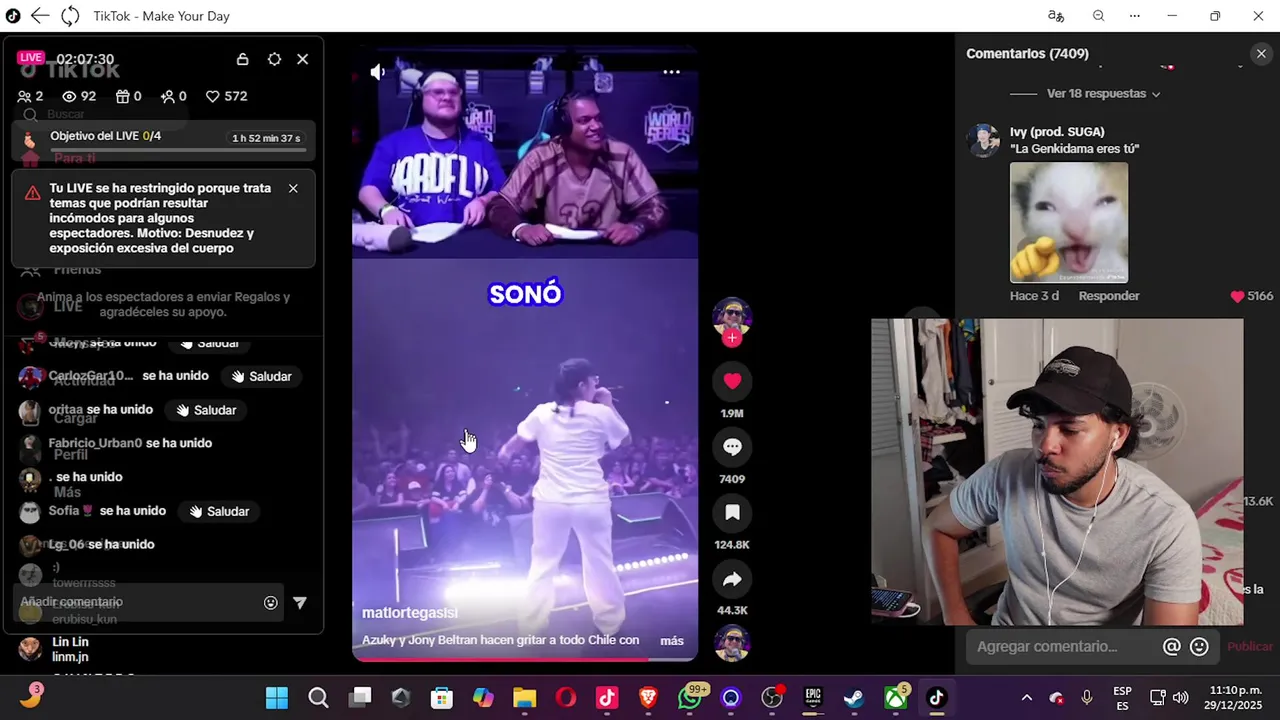Viewport: 1280px width, 720px height.
Task: Reload the TikTok page
Action: click(x=70, y=16)
